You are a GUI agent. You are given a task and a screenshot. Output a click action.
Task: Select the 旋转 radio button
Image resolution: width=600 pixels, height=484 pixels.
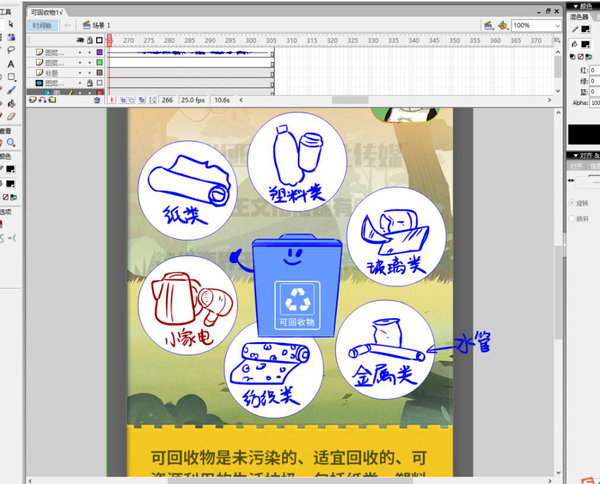[x=572, y=203]
